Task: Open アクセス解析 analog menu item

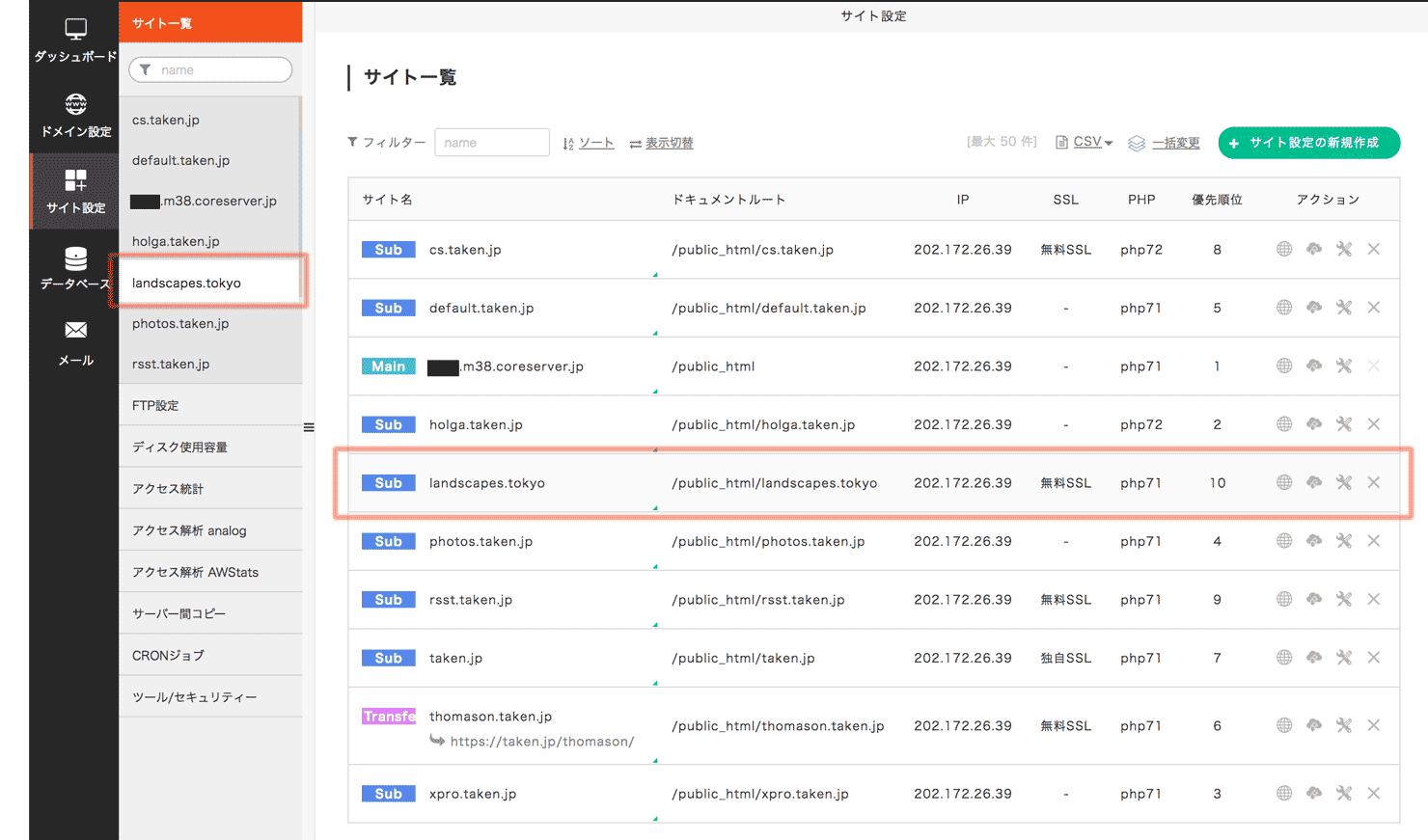Action: click(x=210, y=529)
